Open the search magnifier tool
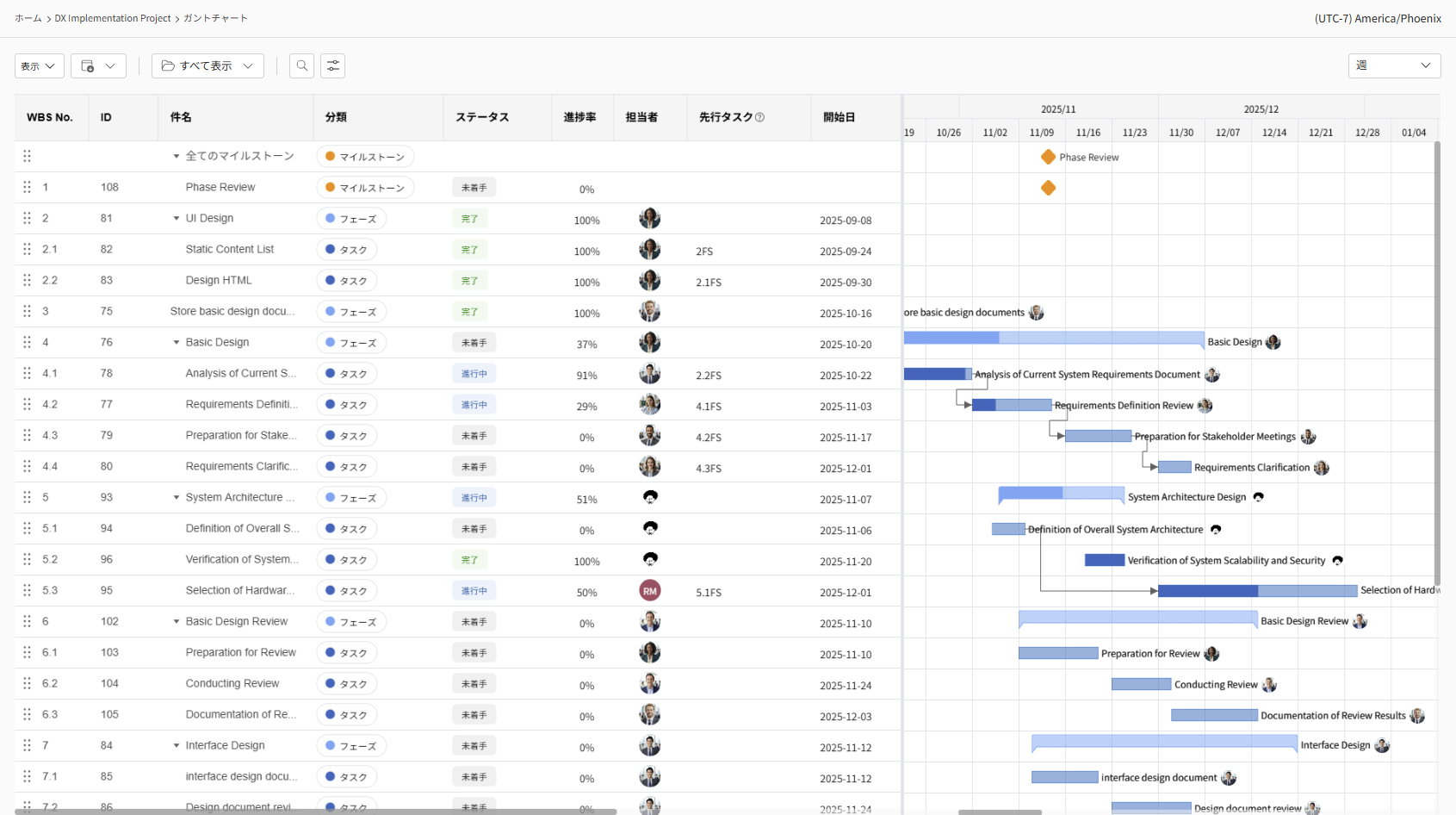Viewport: 1456px width, 815px height. [301, 66]
